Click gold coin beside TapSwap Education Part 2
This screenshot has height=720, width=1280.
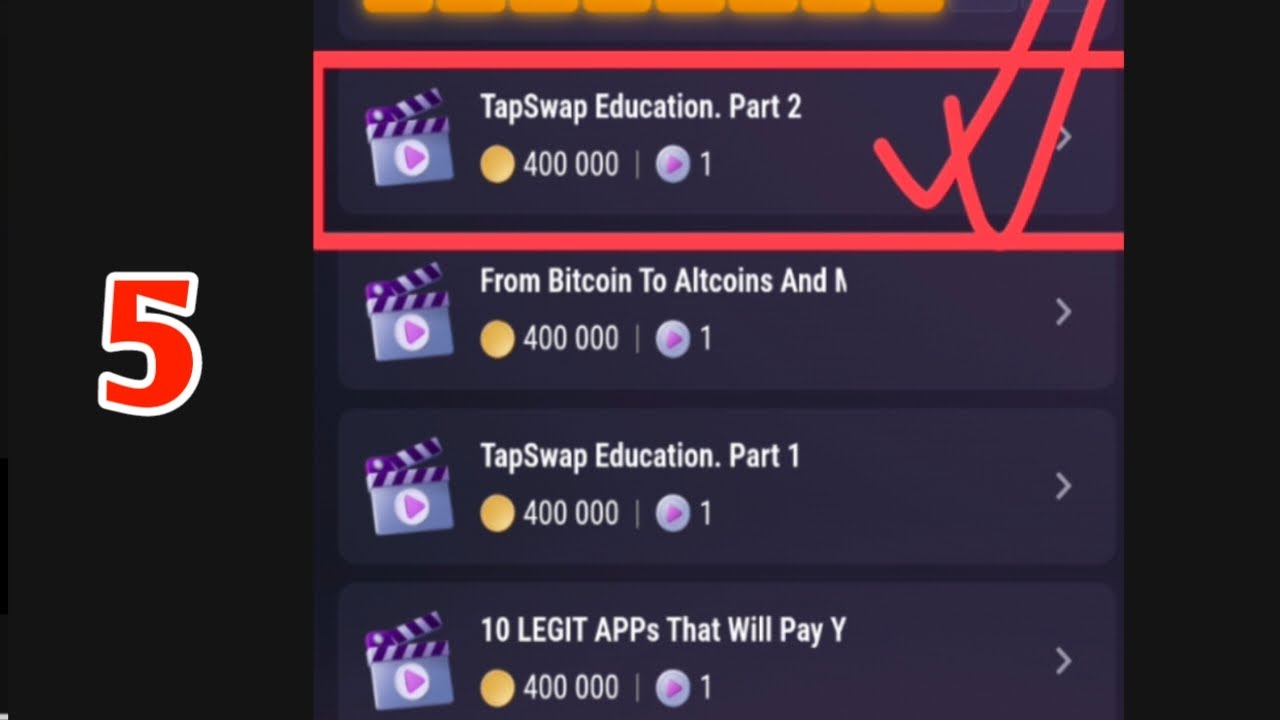[497, 165]
